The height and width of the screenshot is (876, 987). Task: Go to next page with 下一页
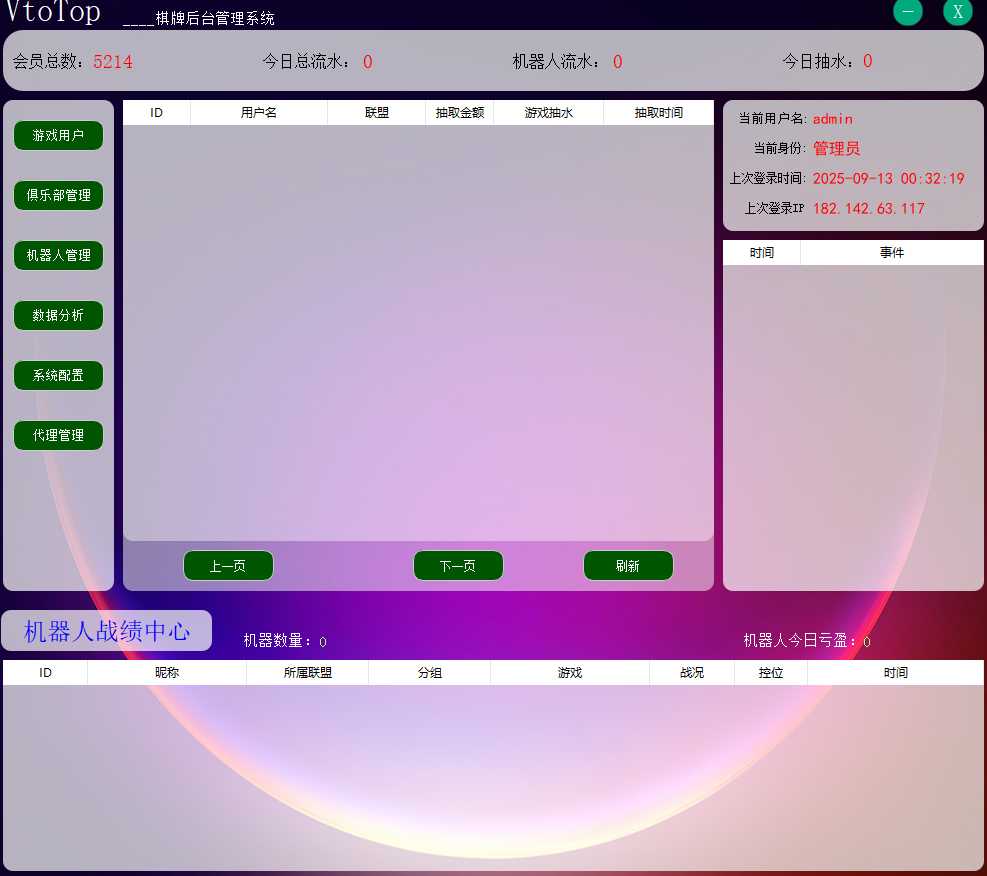click(458, 566)
